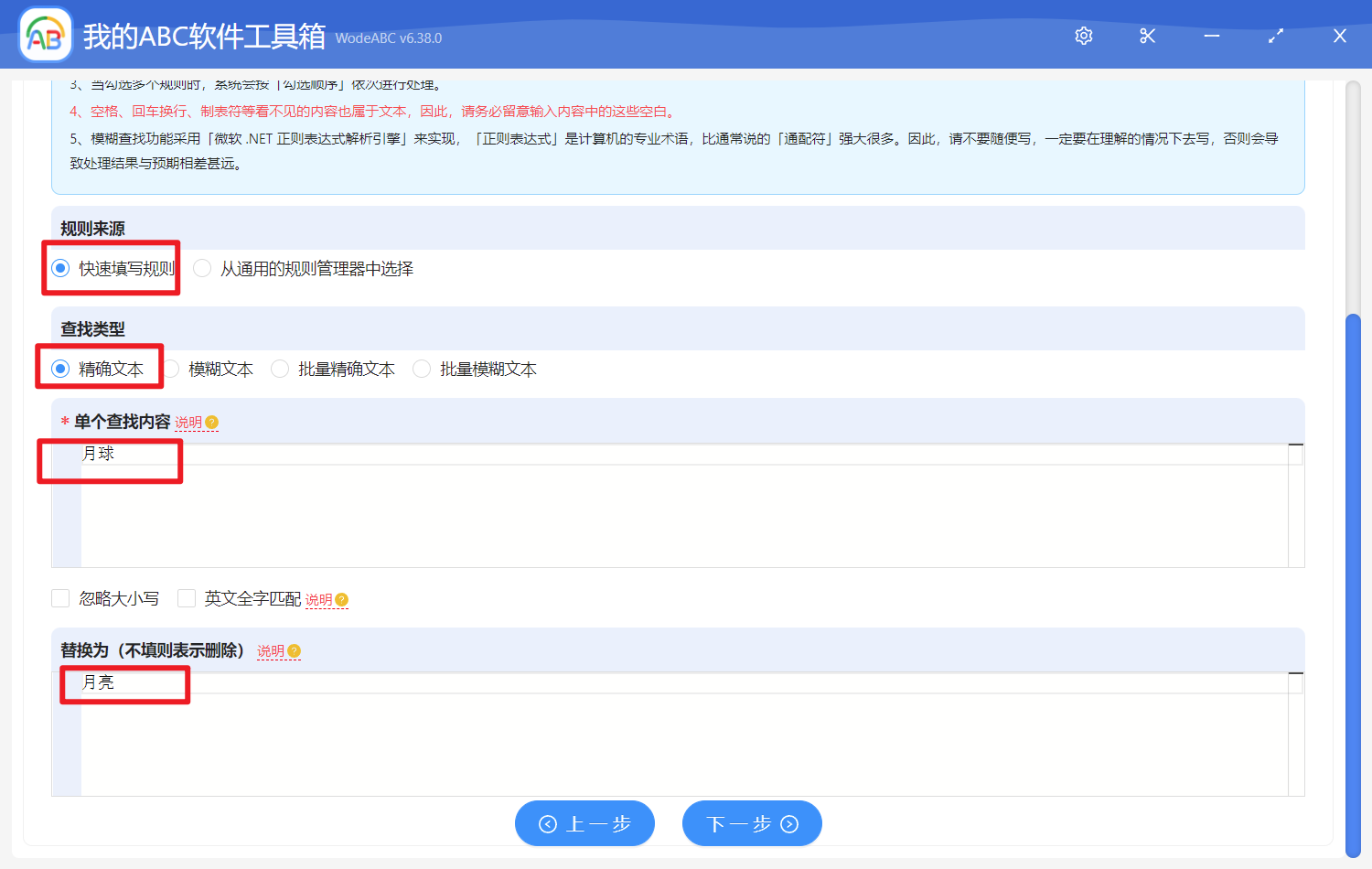Choose 从通用的规则管理器中选择 radio option

(203, 268)
